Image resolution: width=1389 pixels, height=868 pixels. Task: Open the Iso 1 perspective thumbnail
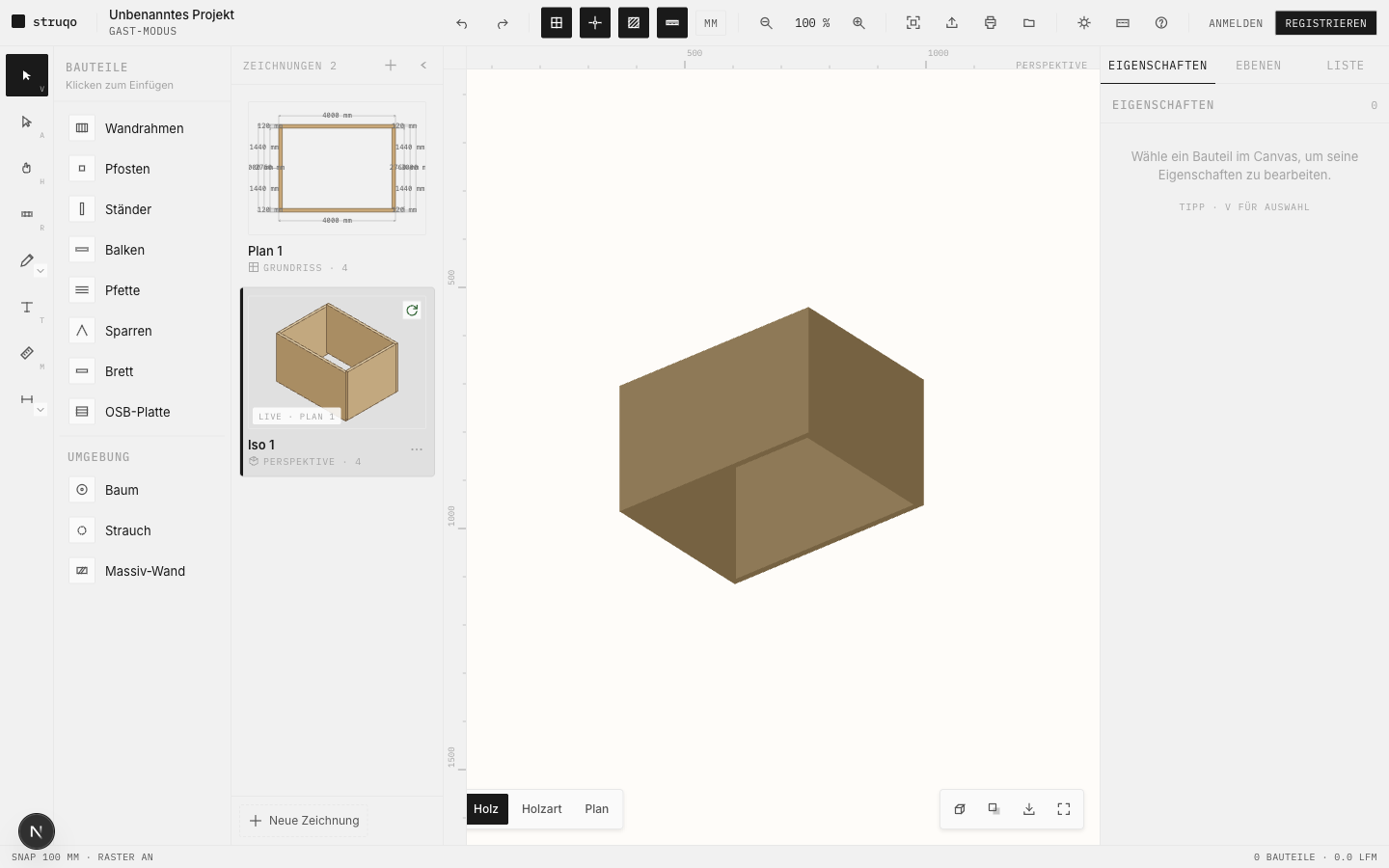(337, 362)
